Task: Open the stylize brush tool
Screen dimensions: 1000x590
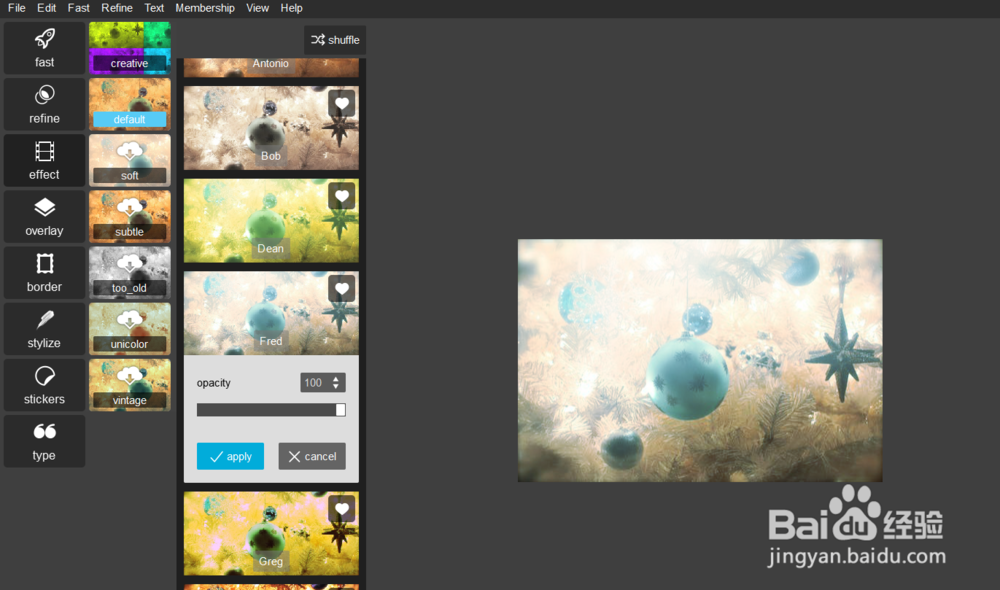Action: [x=44, y=328]
